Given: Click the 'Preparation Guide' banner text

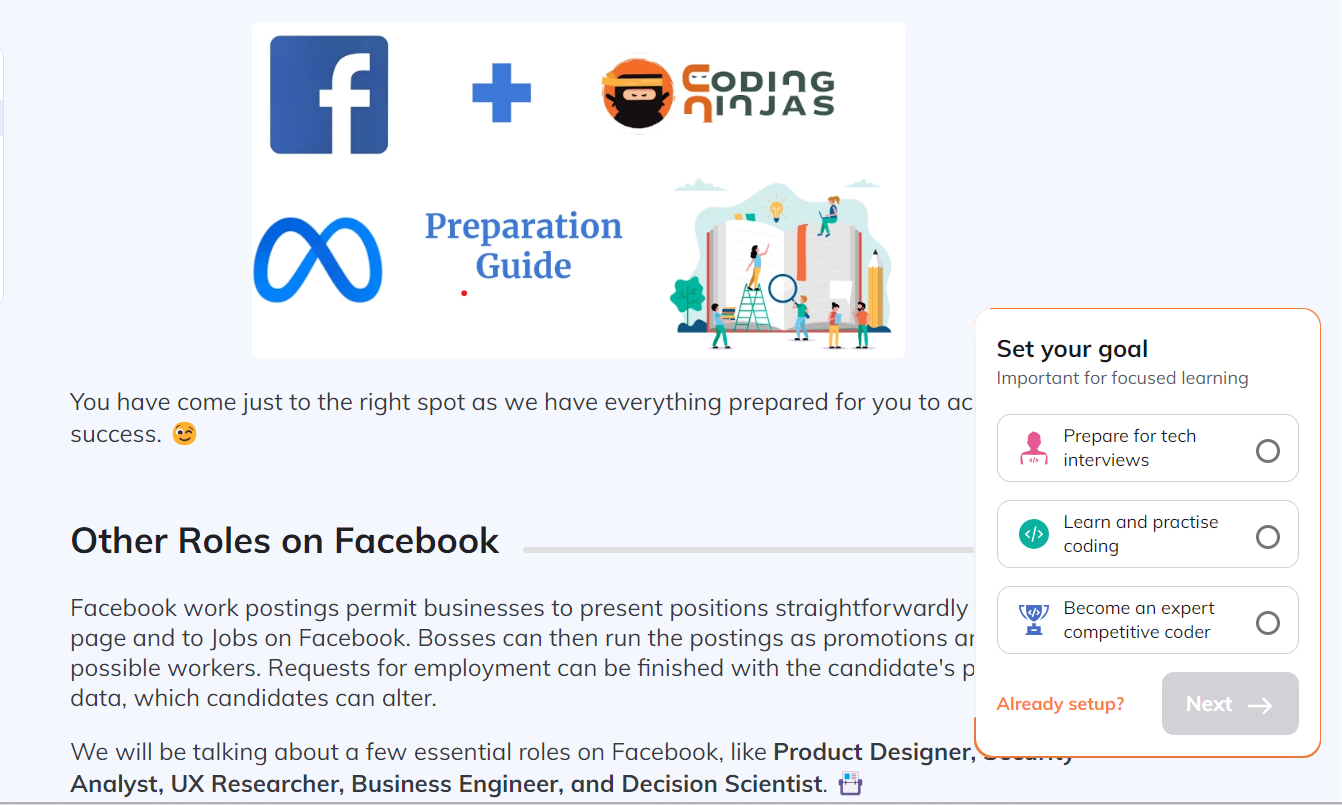Looking at the screenshot, I should click(x=523, y=246).
